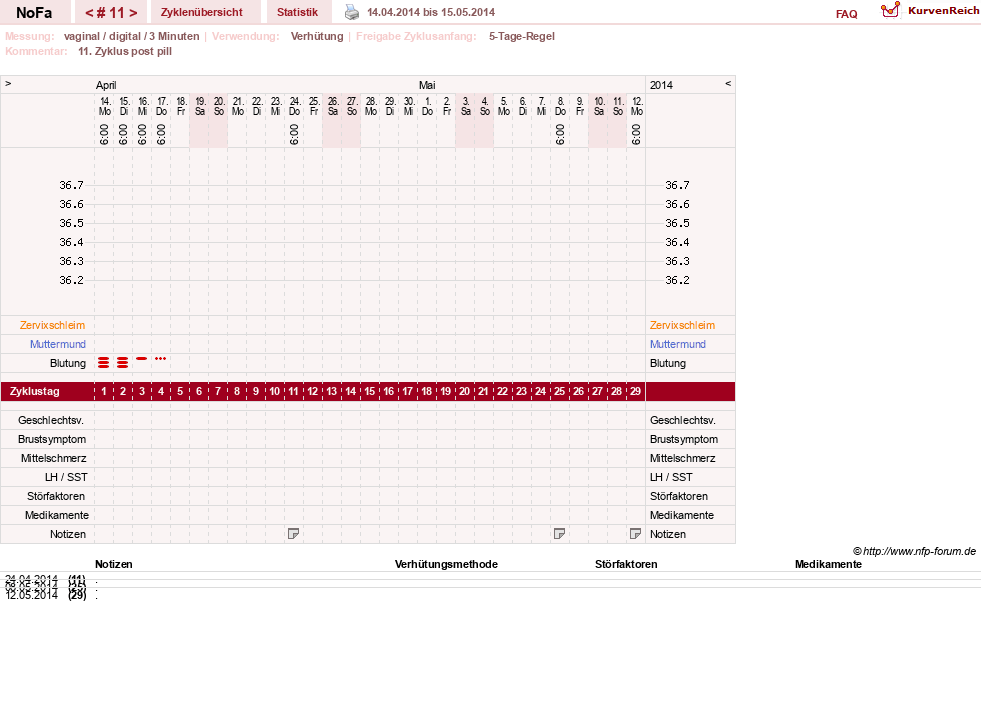This screenshot has height=723, width=981.
Task: Click the date range 14.04.2014 bis 15.05.2014
Action: [430, 12]
